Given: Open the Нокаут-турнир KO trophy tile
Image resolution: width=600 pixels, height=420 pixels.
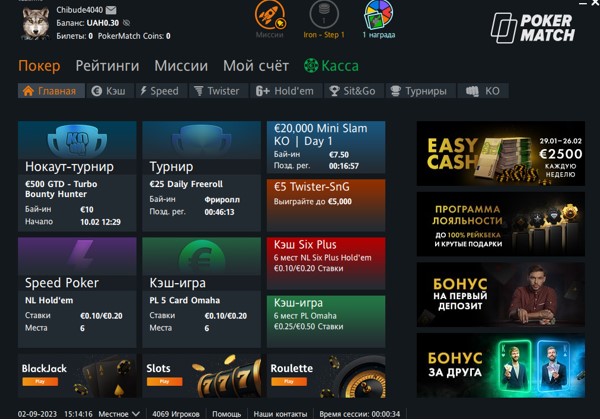Looking at the screenshot, I should point(77,140).
